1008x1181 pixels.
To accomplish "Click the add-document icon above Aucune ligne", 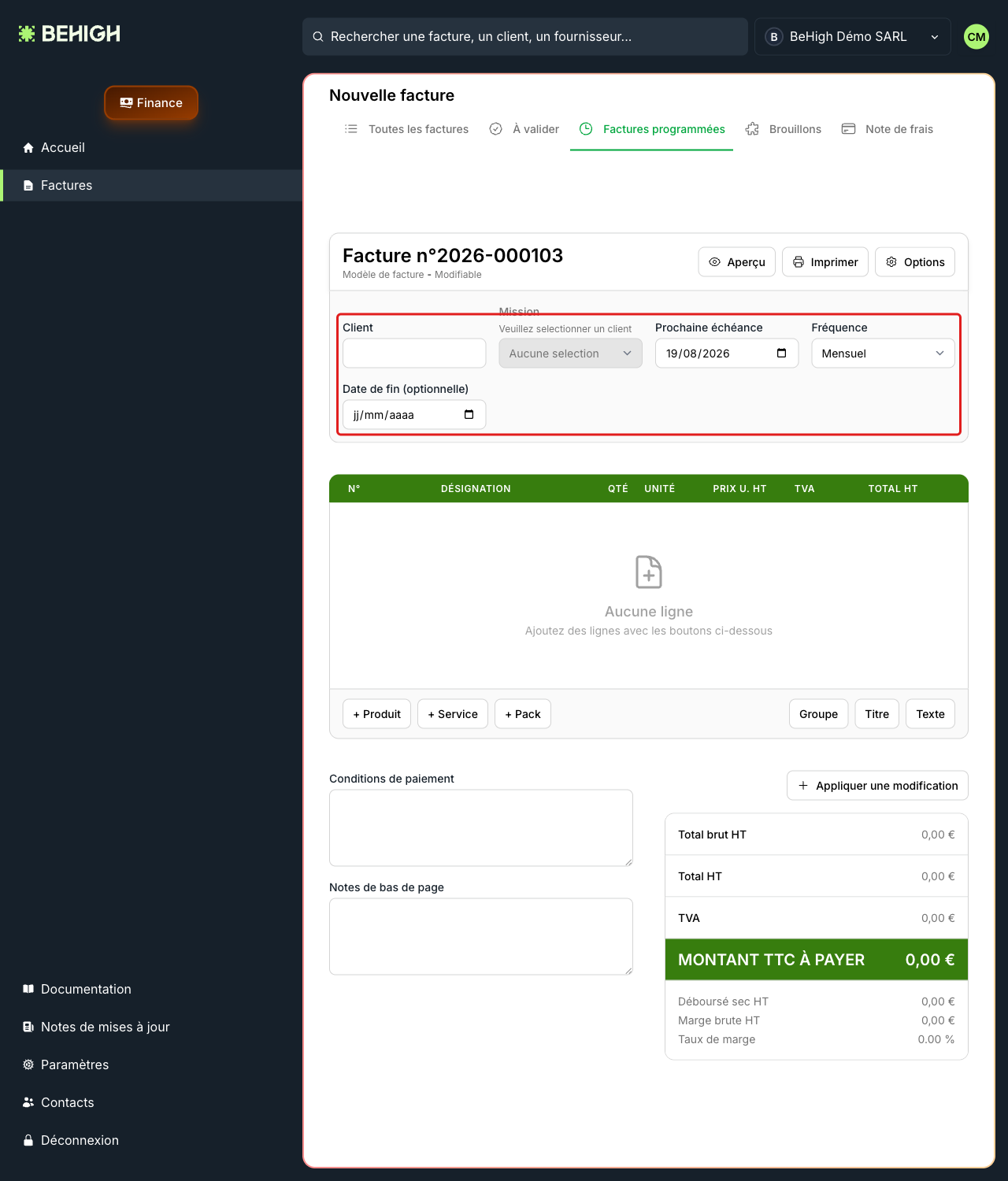I will pyautogui.click(x=649, y=572).
